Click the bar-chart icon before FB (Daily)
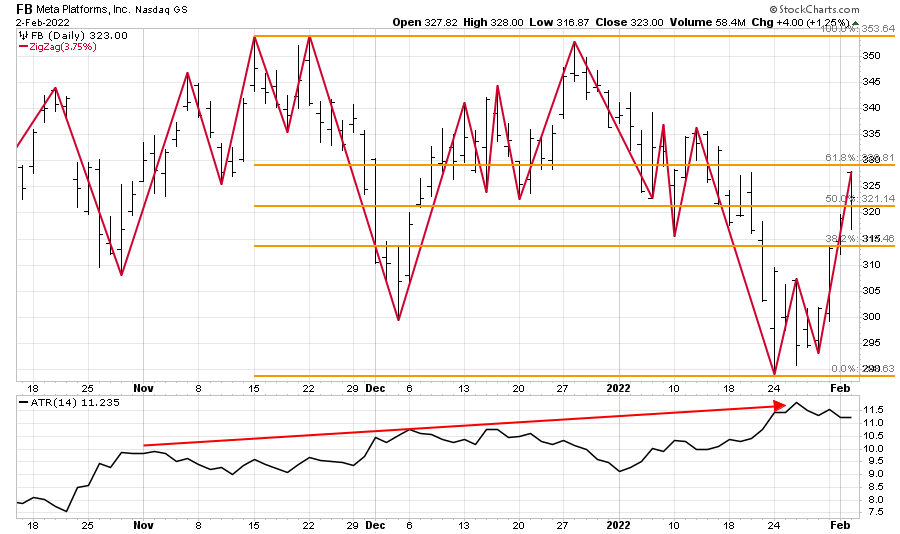 click(24, 36)
